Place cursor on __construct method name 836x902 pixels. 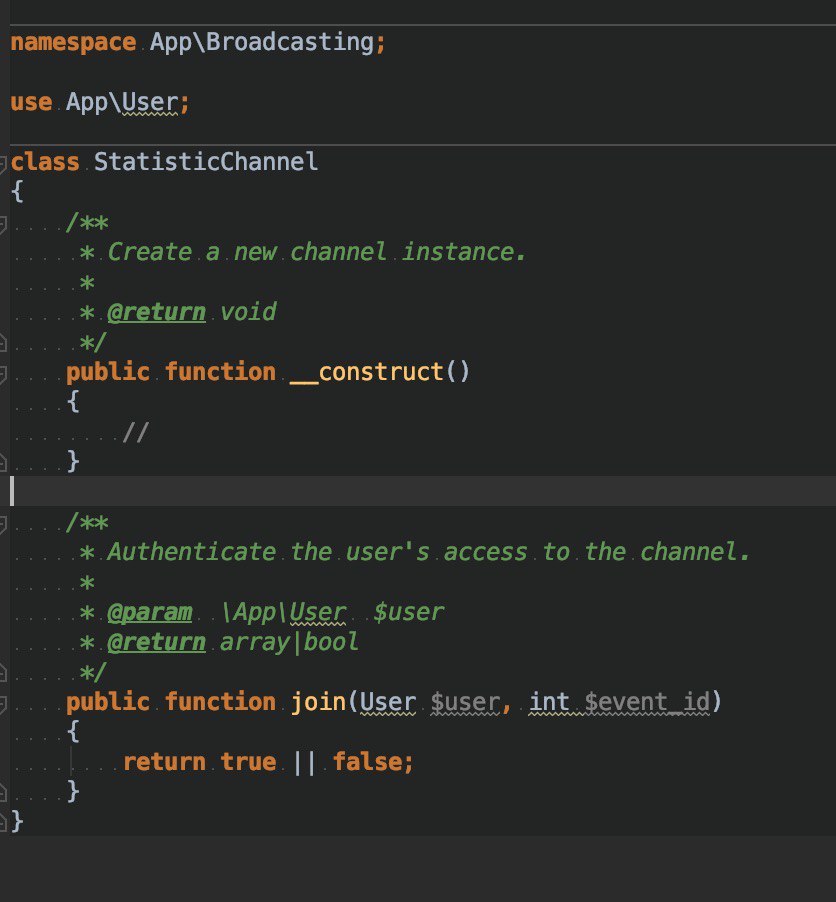tap(367, 372)
